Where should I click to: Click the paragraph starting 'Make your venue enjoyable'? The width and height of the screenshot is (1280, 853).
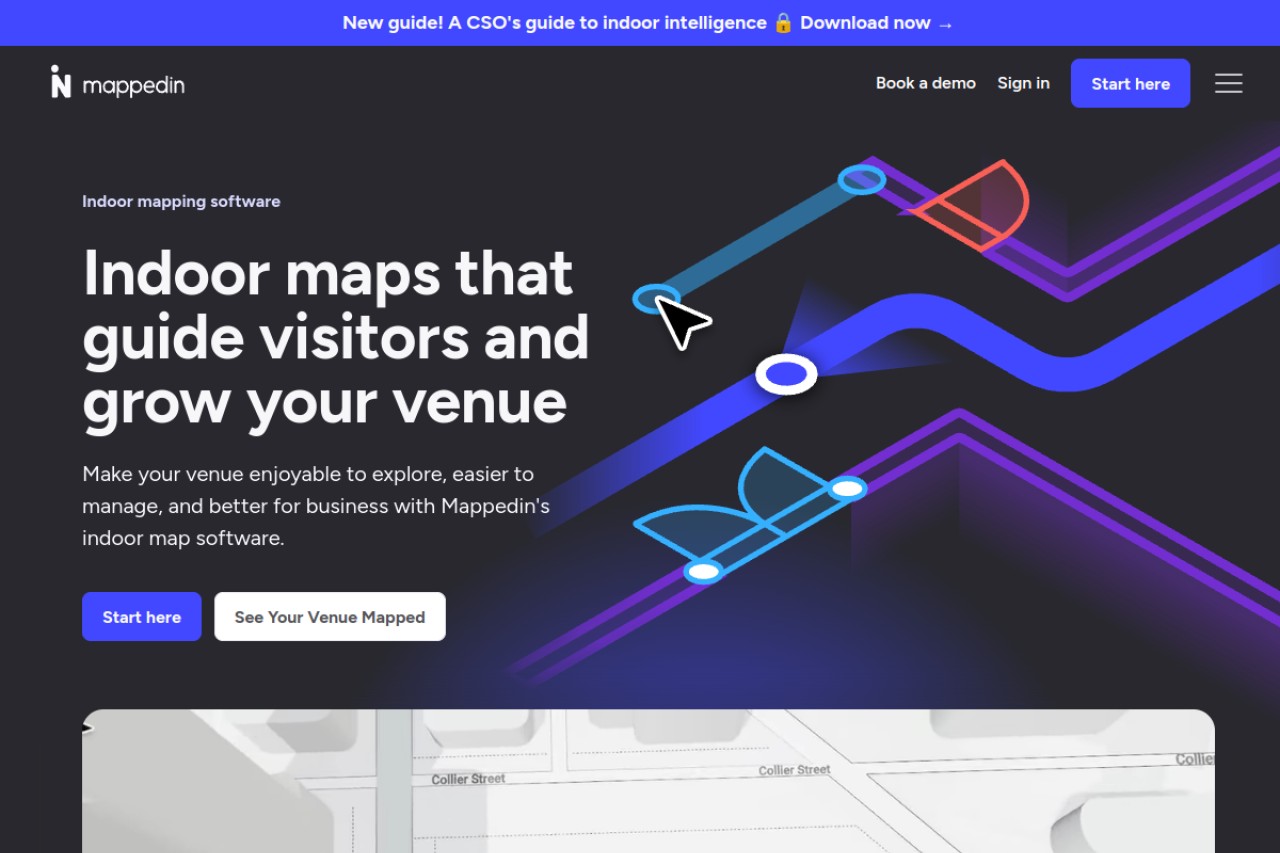pyautogui.click(x=316, y=506)
